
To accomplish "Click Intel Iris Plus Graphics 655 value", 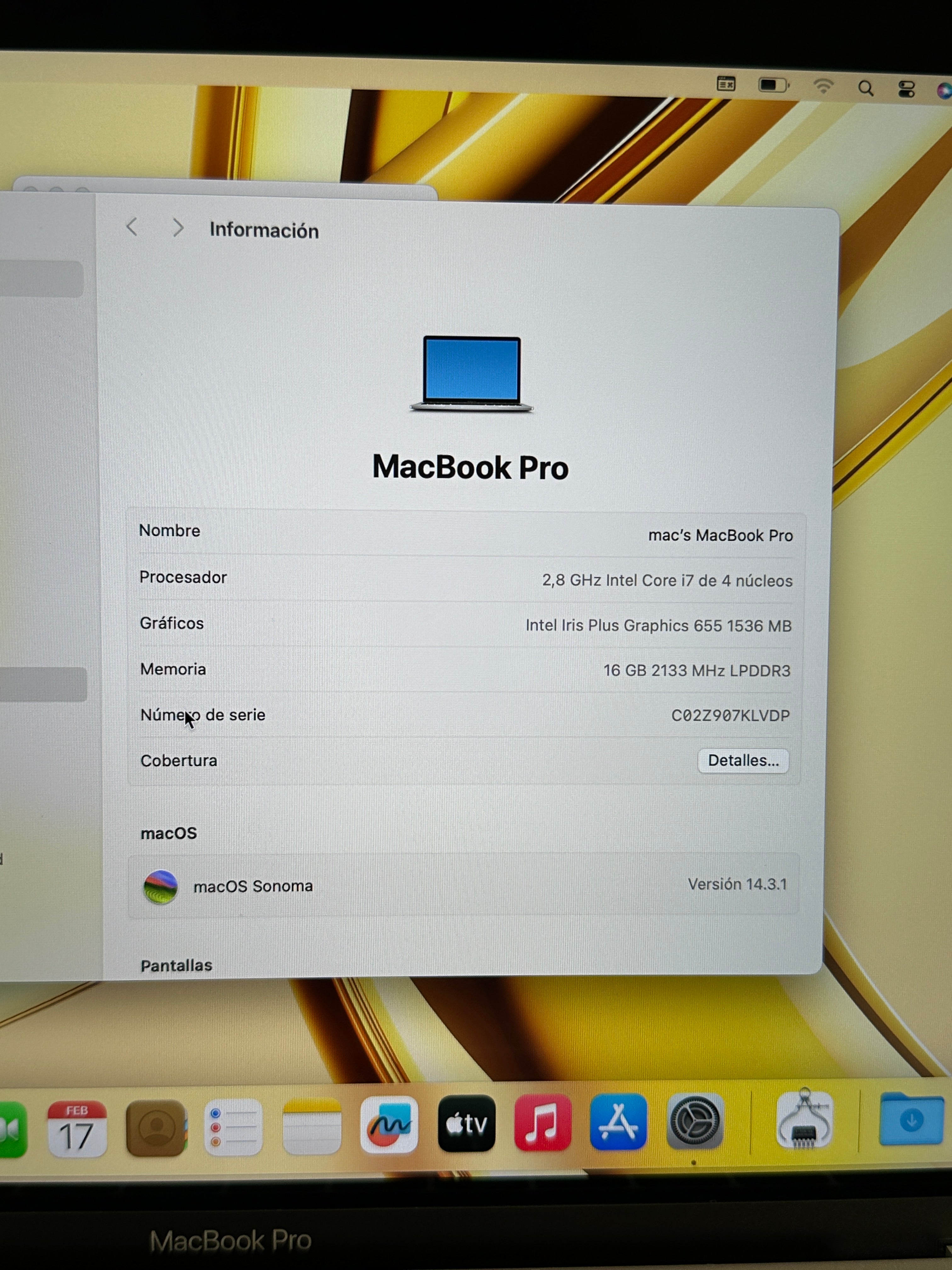I will (659, 626).
